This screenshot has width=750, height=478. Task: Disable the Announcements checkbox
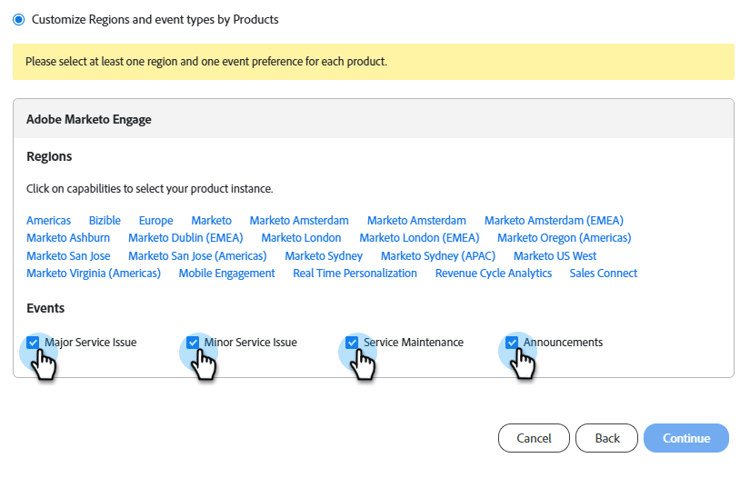(x=512, y=342)
